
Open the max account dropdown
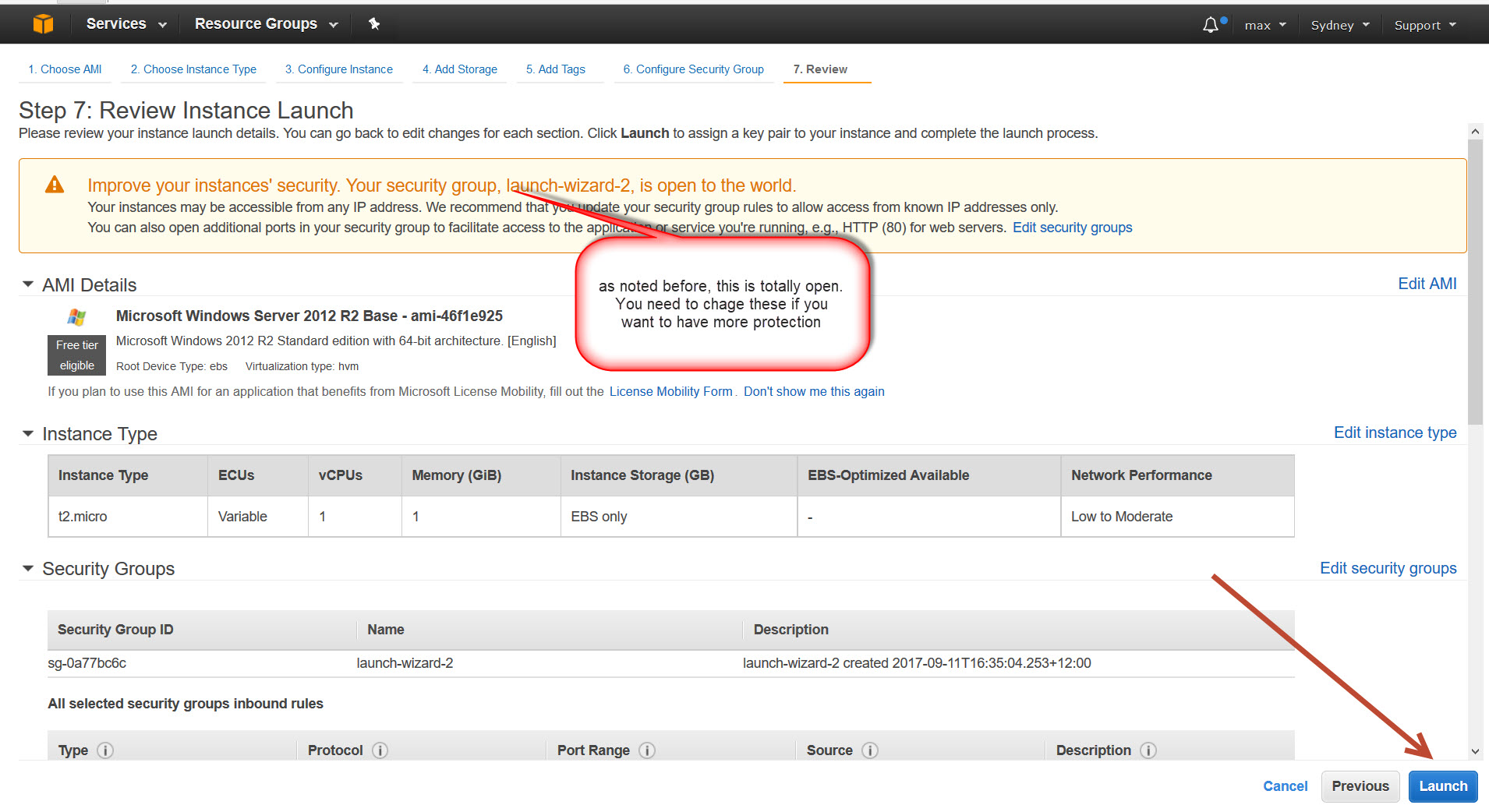1264,25
